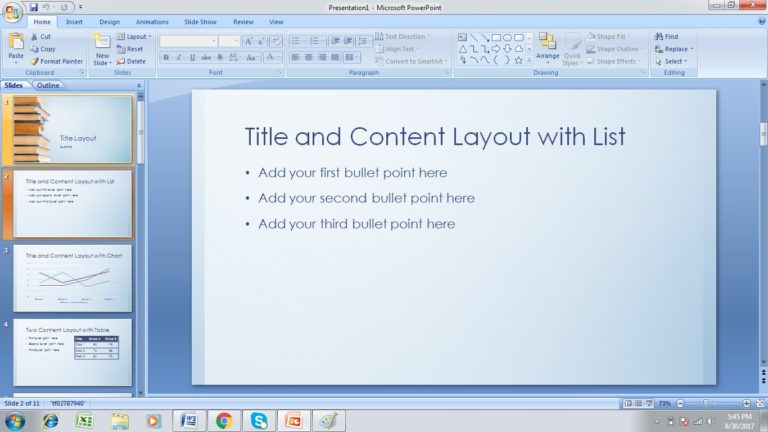The width and height of the screenshot is (768, 432).
Task: Toggle underline formatting
Action: click(x=192, y=57)
